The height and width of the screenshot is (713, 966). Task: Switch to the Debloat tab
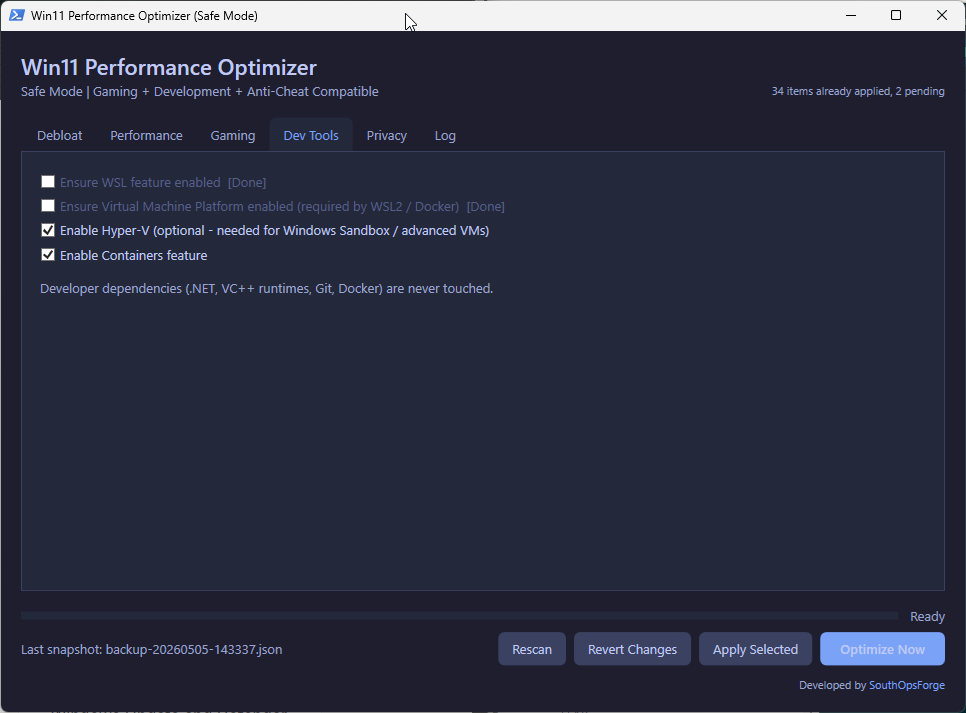point(60,136)
